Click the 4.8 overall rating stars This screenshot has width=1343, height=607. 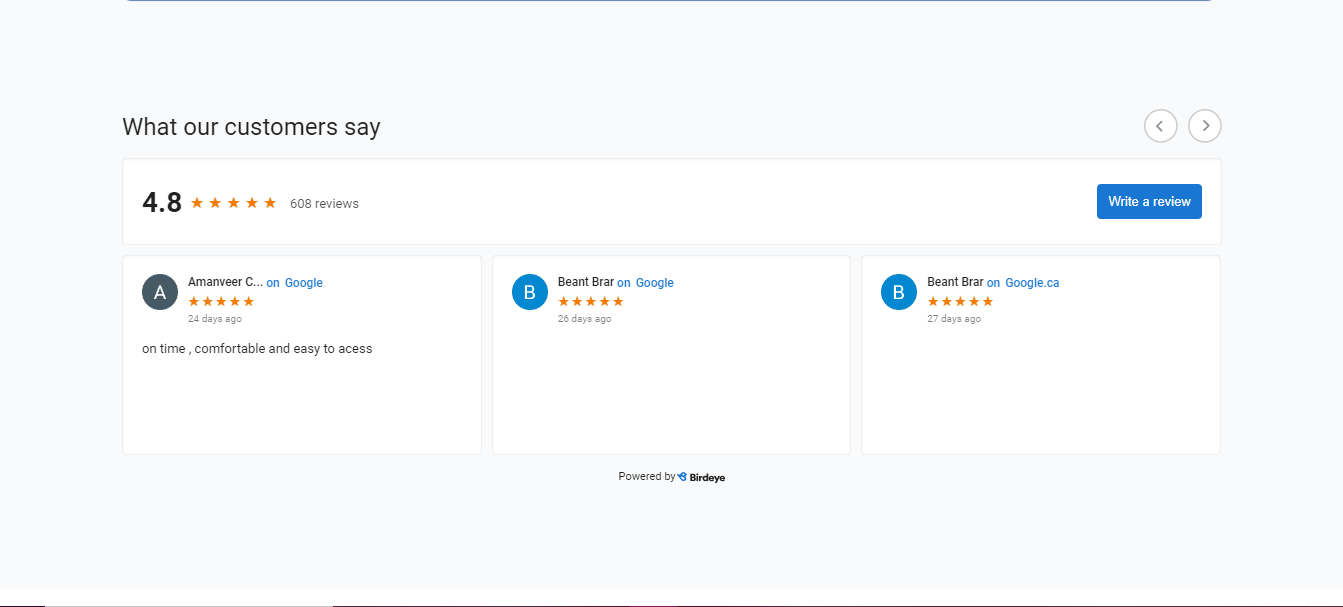point(233,203)
